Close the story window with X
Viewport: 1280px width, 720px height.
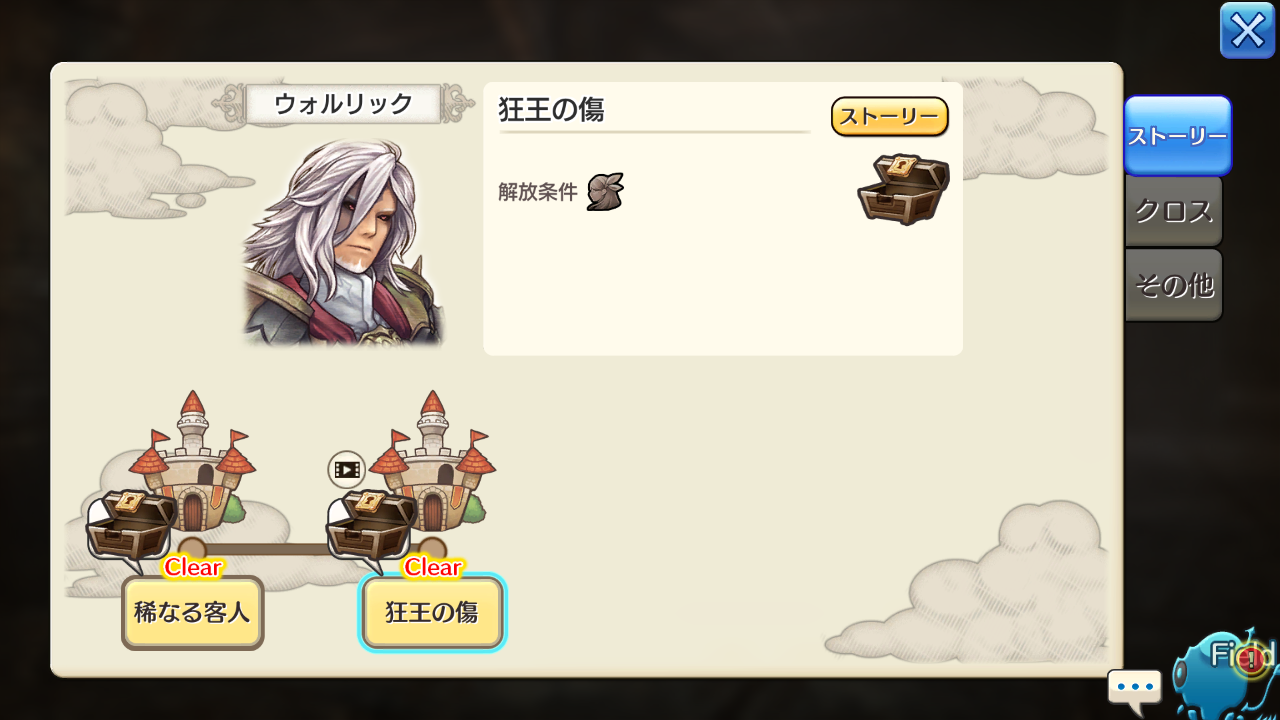tap(1247, 30)
